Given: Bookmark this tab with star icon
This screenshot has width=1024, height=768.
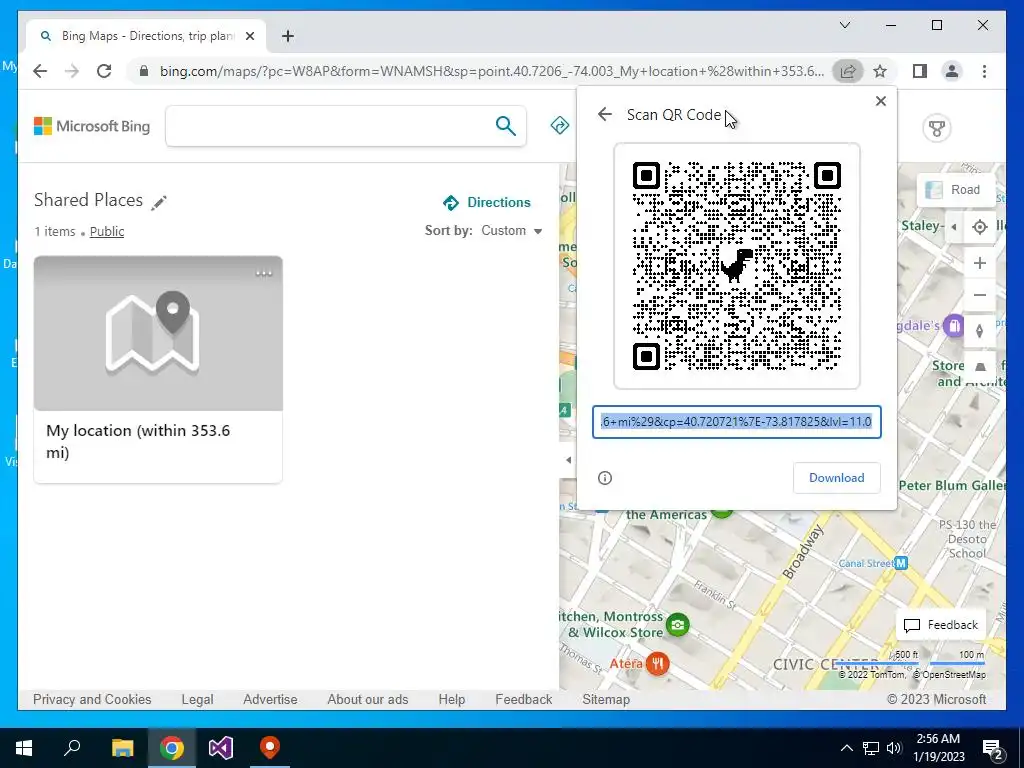Looking at the screenshot, I should point(880,71).
